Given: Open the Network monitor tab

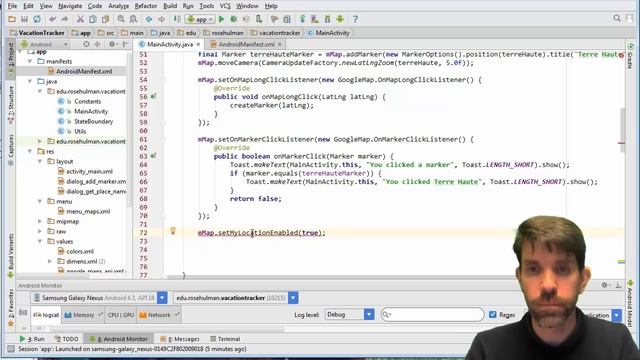Looking at the screenshot, I should click(x=159, y=315).
